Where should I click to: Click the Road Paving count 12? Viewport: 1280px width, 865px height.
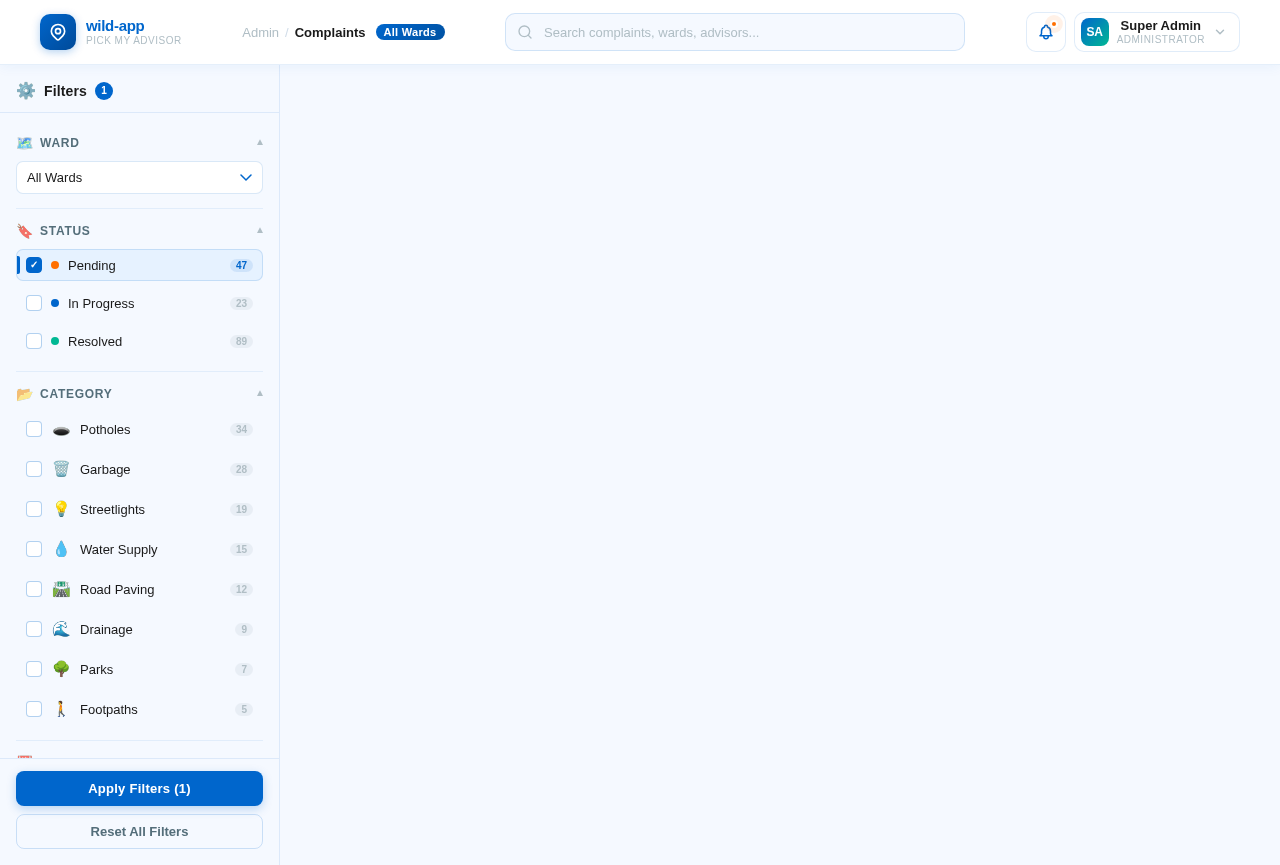pos(241,589)
